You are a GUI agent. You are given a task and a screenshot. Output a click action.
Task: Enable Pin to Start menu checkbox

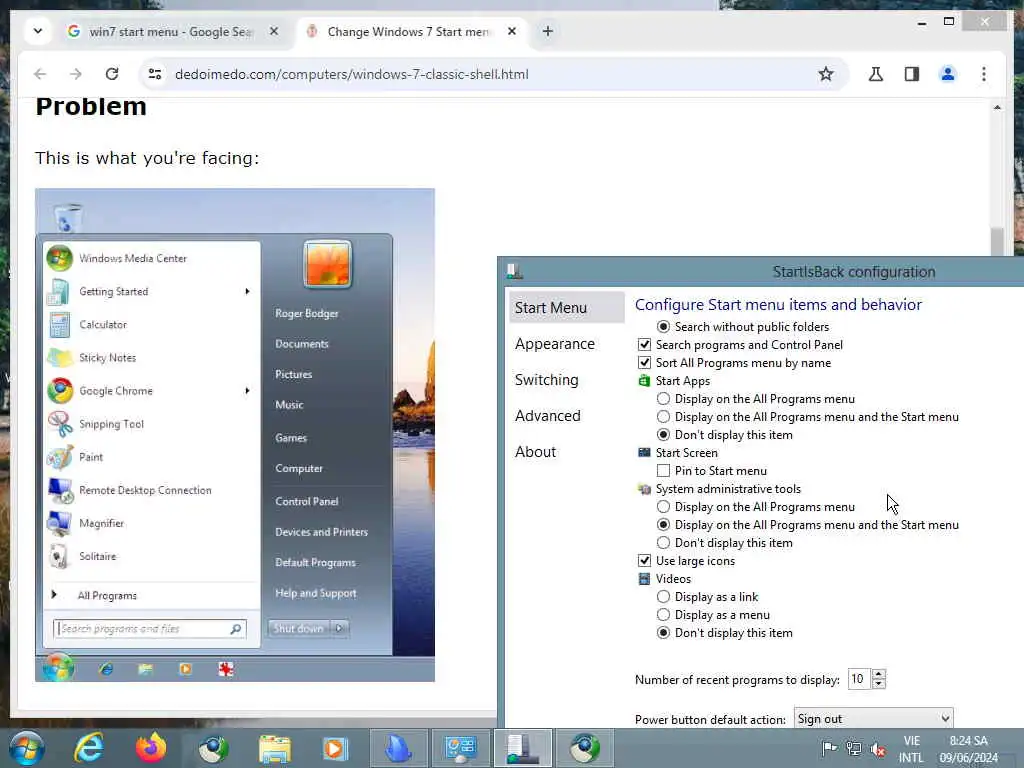tap(663, 470)
